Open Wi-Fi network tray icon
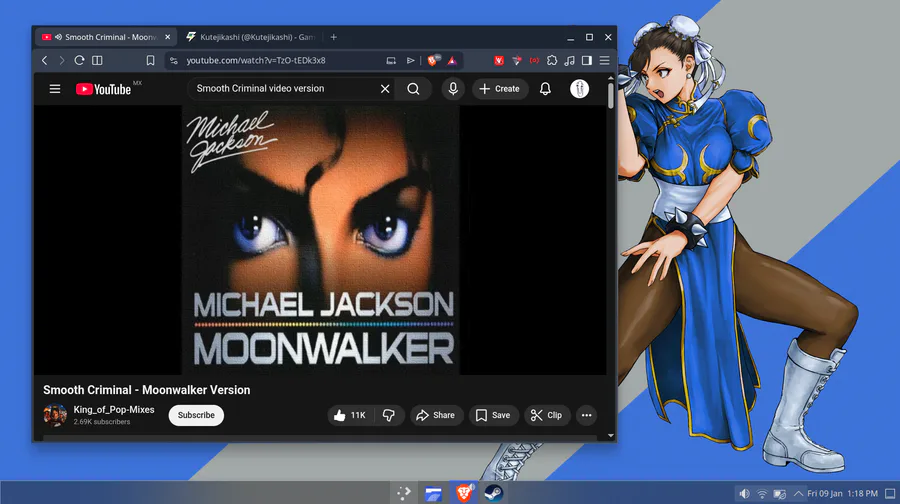The image size is (900, 504). tap(762, 494)
